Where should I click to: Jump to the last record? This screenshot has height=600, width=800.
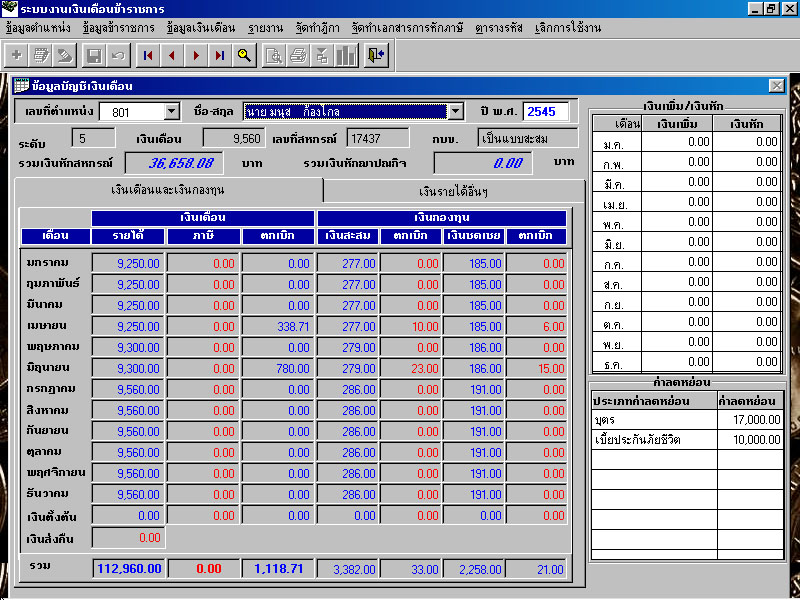coord(220,55)
